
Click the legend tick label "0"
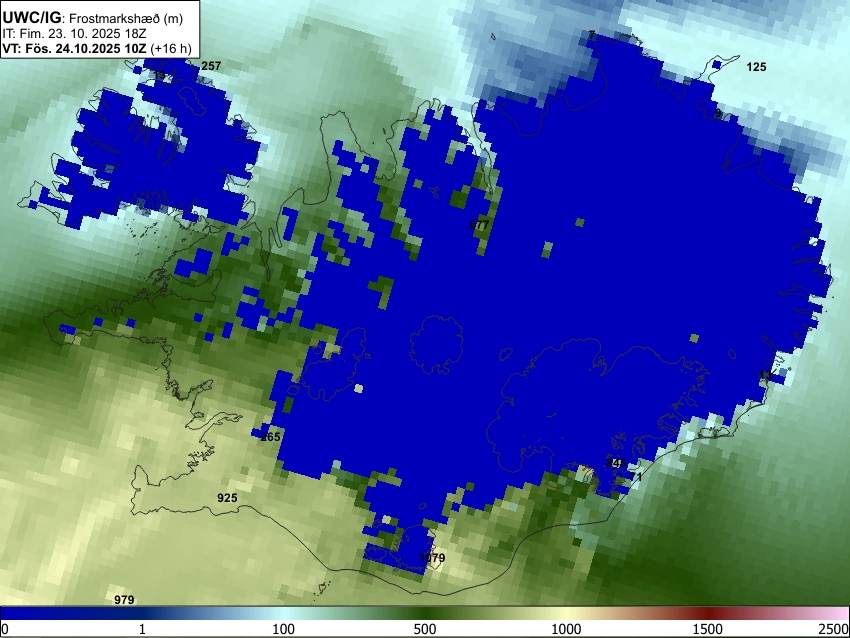5,629
